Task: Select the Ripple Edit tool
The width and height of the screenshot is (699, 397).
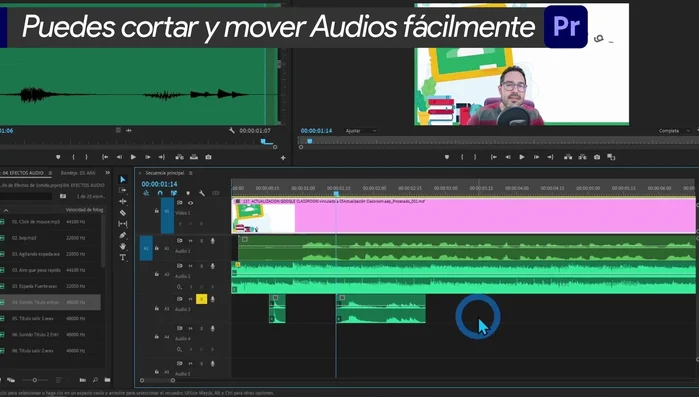Action: pyautogui.click(x=123, y=201)
